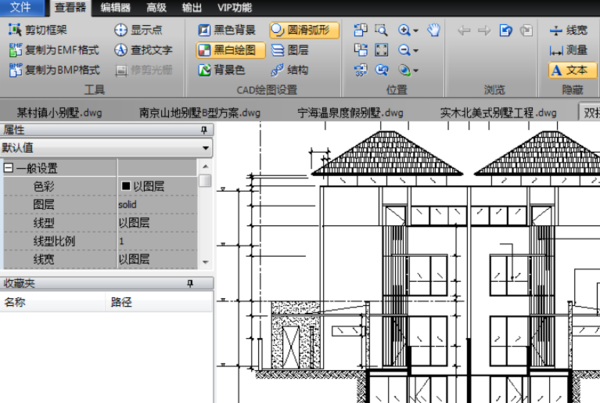Open the zoom out dropdown arrow

pyautogui.click(x=416, y=51)
